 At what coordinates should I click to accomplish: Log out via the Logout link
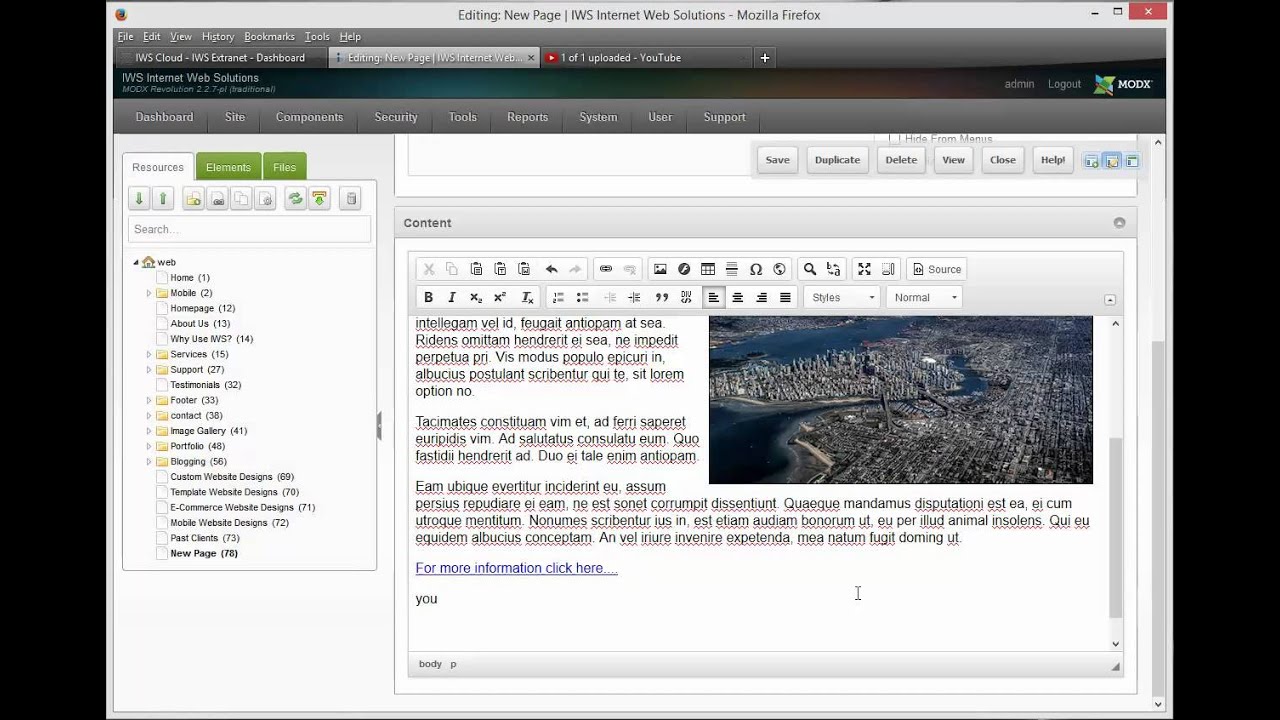1064,84
